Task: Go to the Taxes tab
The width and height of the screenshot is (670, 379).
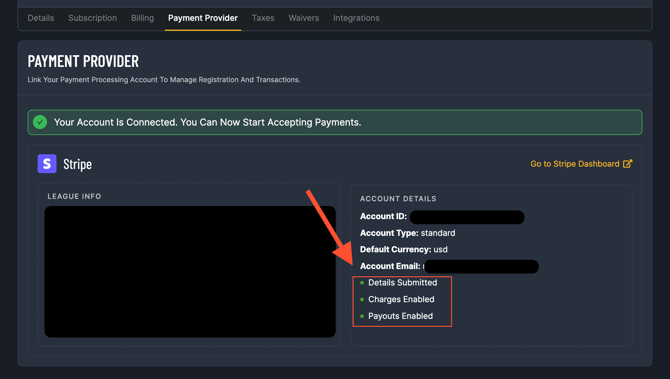Action: coord(263,18)
